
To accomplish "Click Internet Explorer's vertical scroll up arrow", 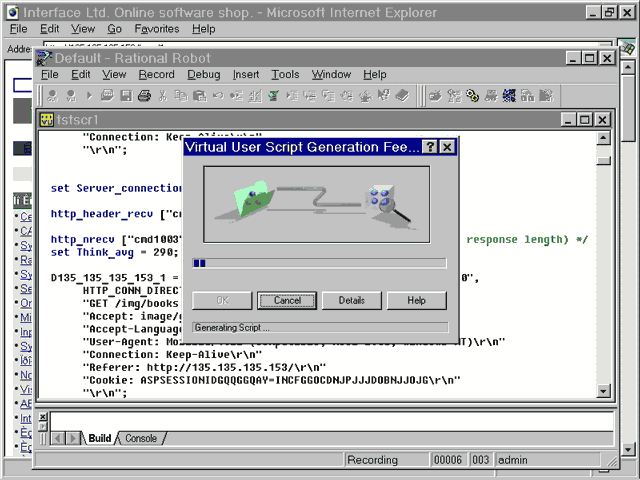I will tap(629, 67).
